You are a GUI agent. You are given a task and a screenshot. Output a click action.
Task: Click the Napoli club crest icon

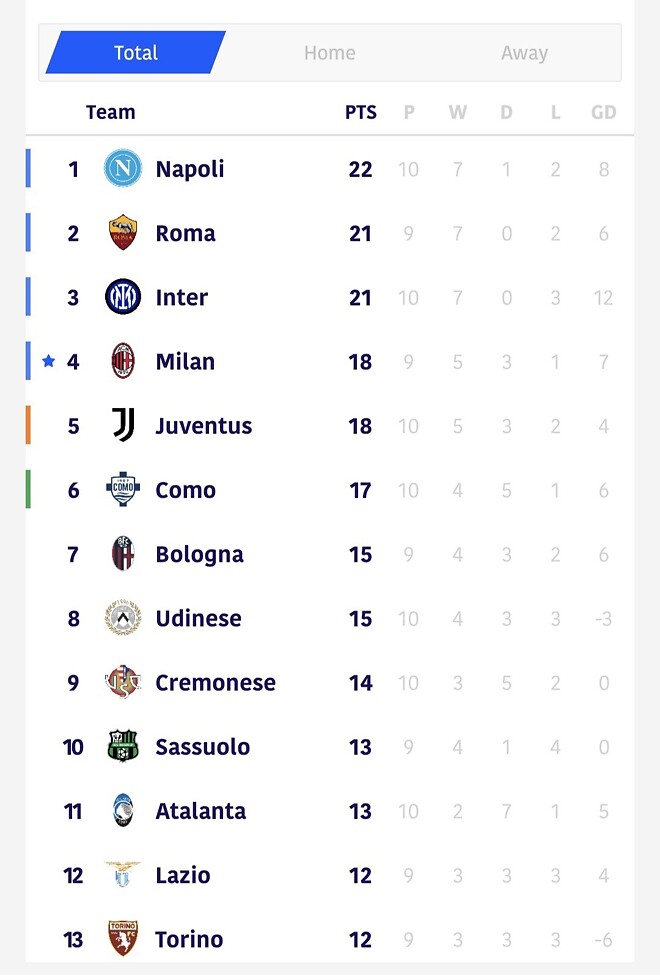point(123,169)
